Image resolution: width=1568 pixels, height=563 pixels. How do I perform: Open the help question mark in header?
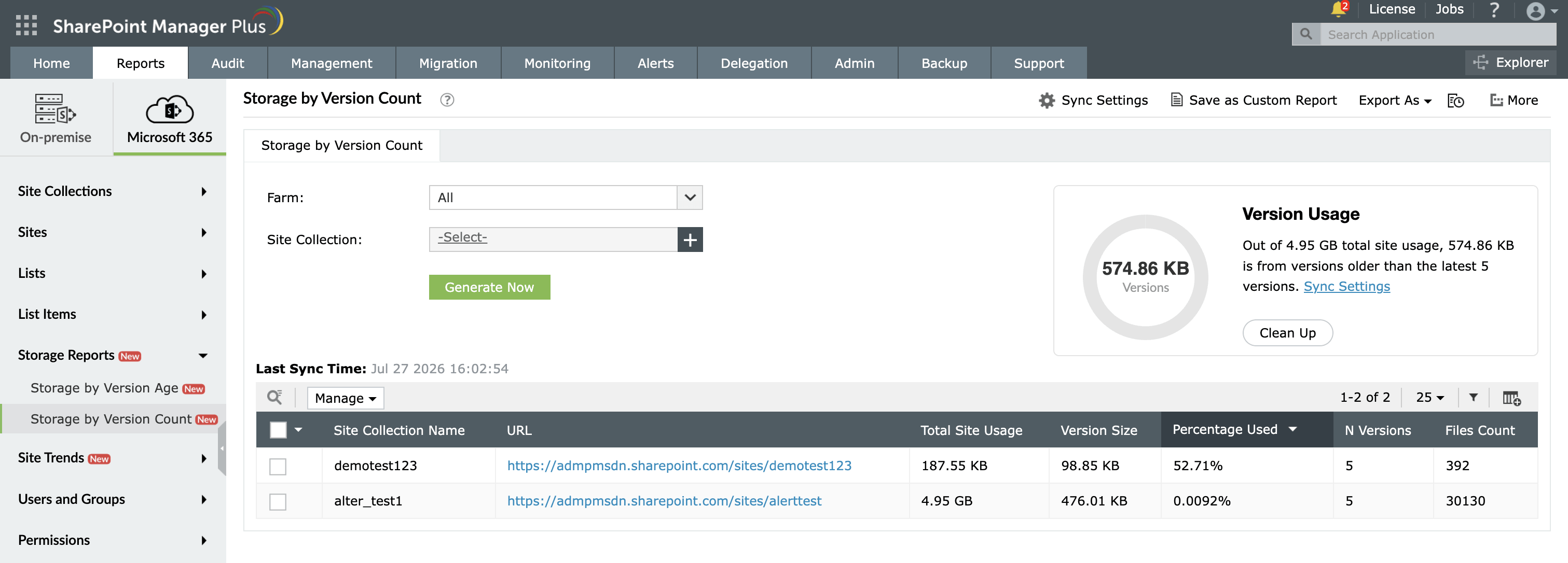(x=1494, y=9)
